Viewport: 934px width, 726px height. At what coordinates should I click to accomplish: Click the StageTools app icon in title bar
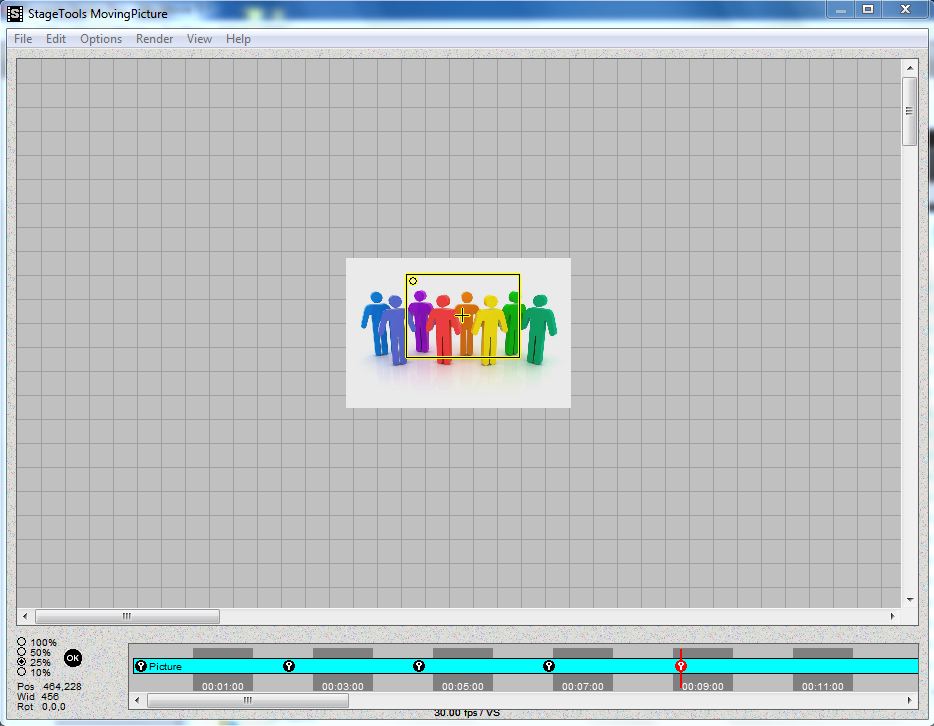pyautogui.click(x=15, y=13)
